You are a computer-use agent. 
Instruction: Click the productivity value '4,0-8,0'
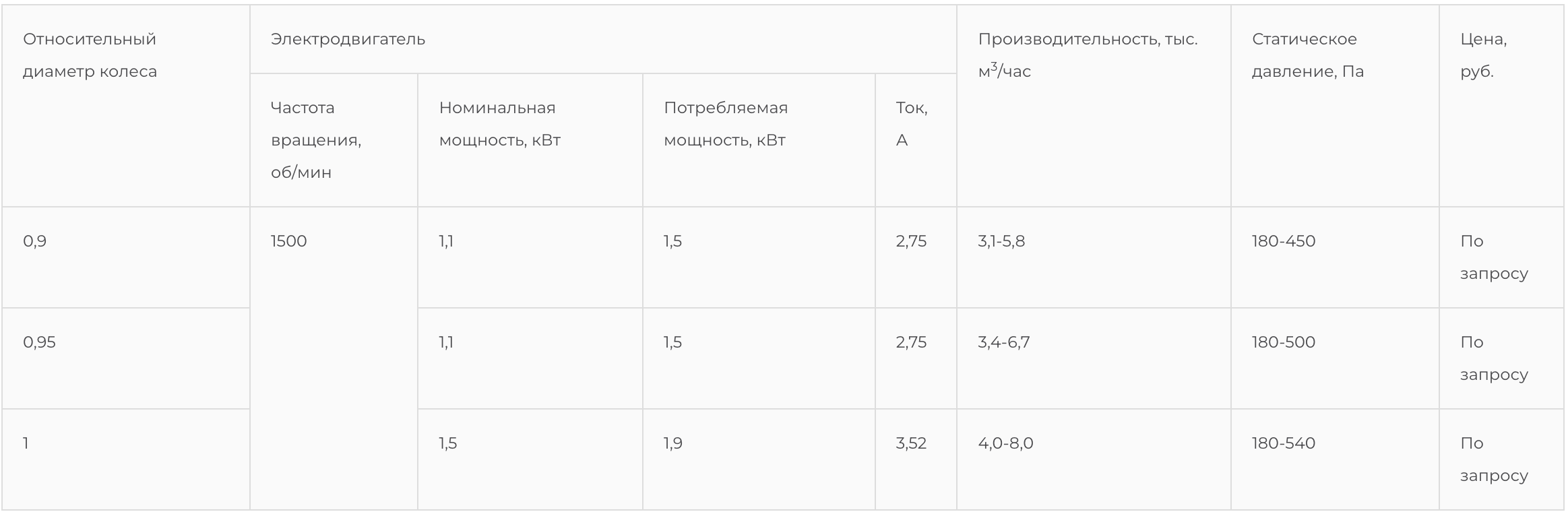pyautogui.click(x=1005, y=443)
